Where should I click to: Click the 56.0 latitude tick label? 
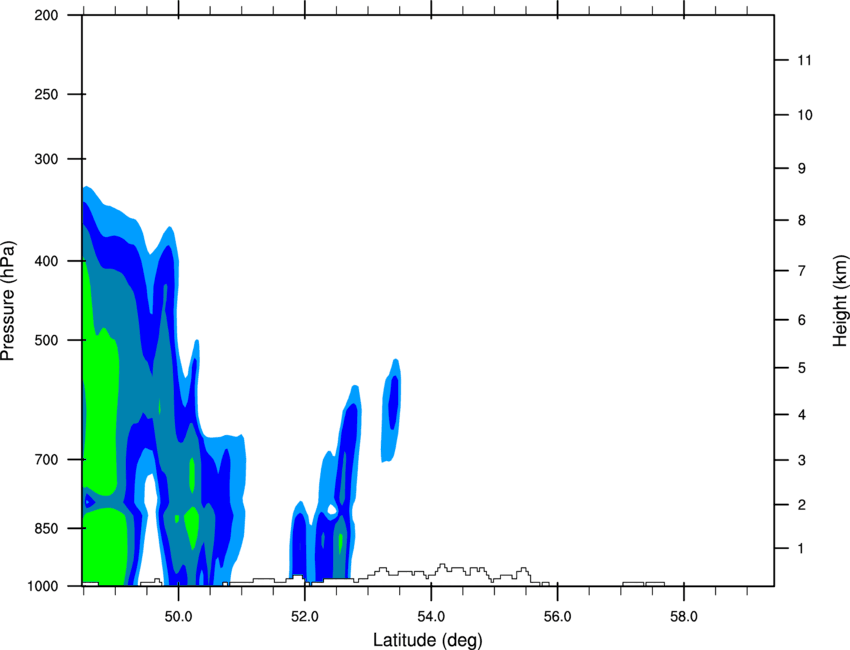[557, 616]
